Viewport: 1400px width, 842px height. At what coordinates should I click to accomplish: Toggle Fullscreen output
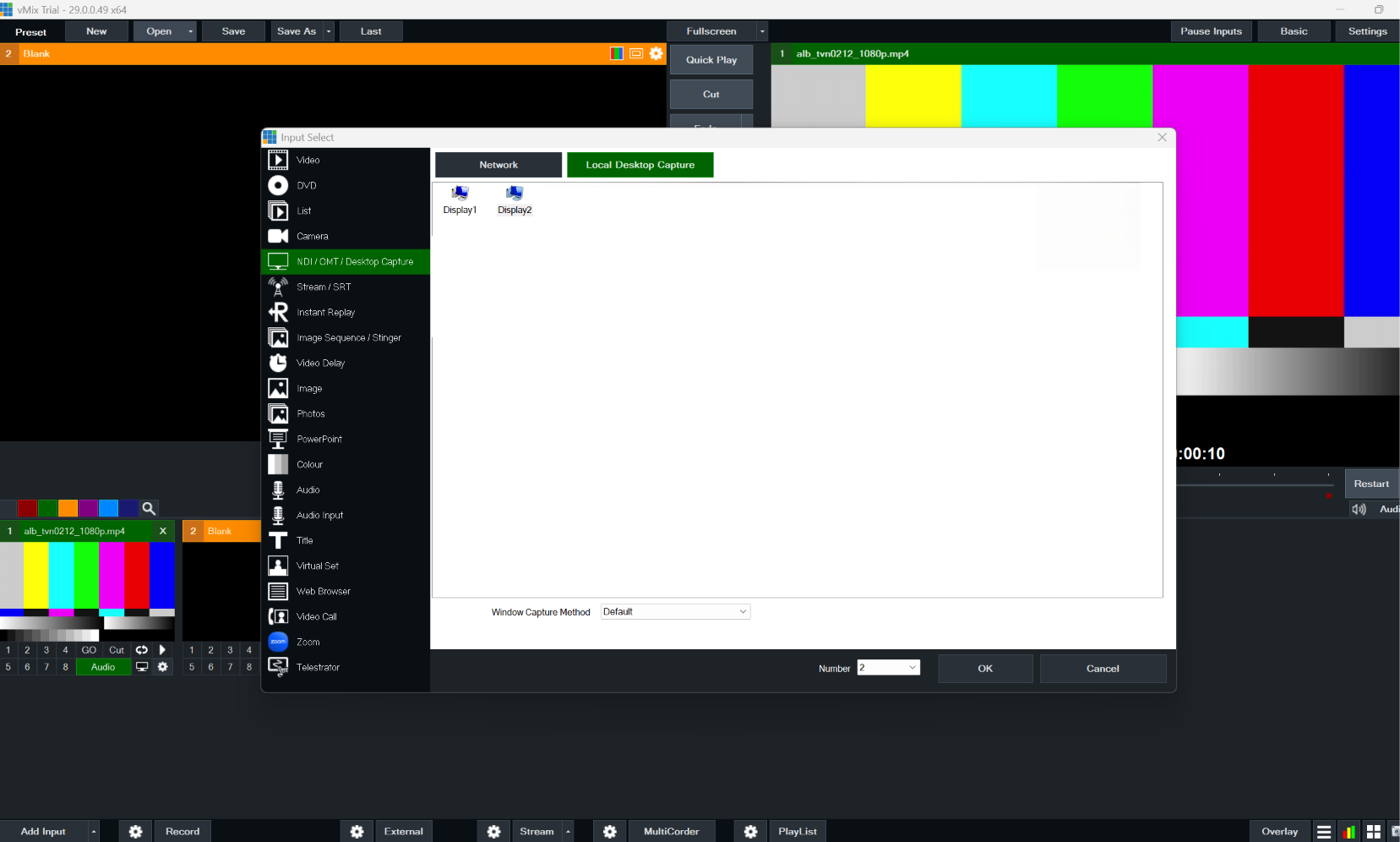[x=711, y=31]
